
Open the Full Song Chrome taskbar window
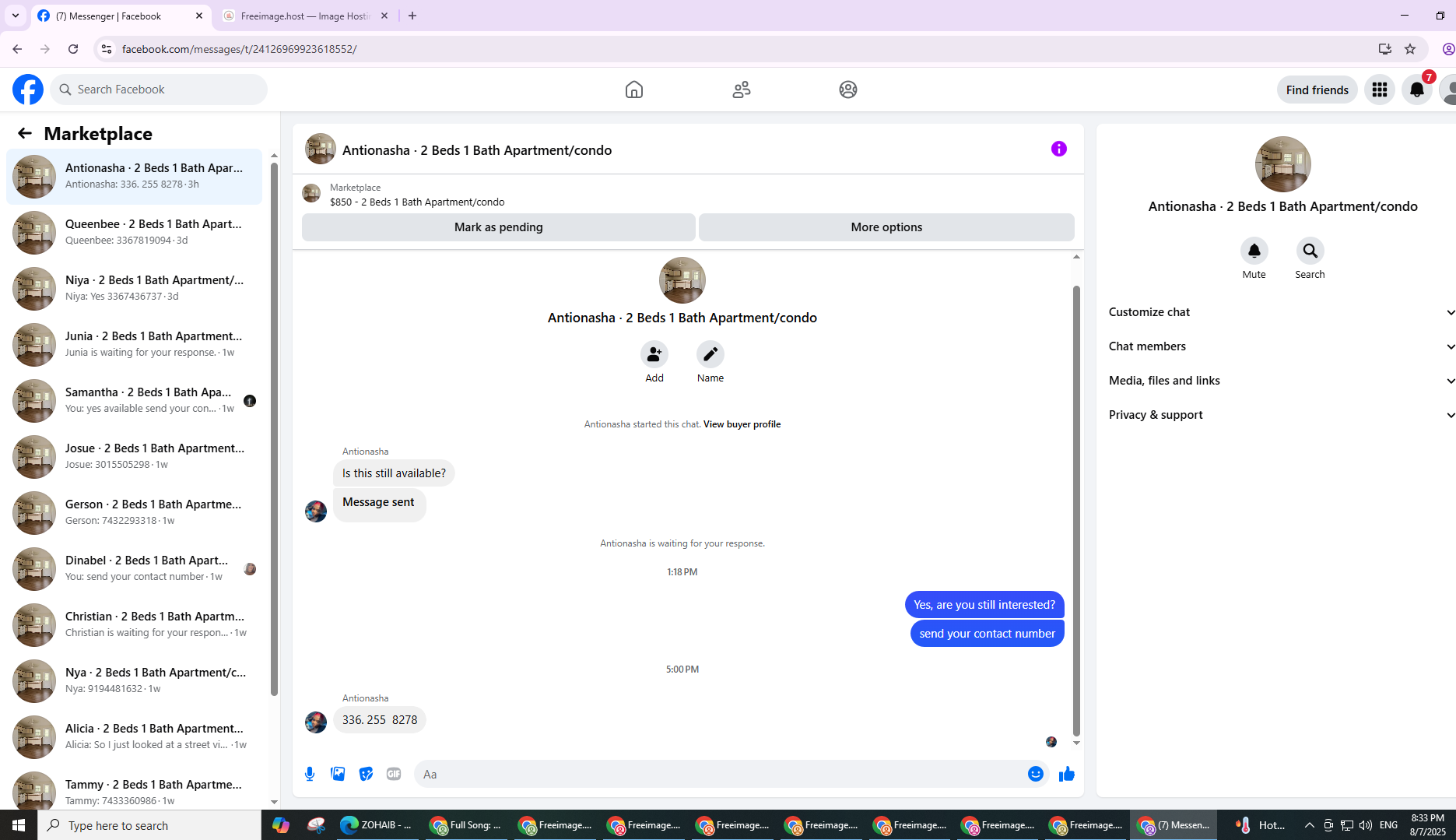(466, 825)
